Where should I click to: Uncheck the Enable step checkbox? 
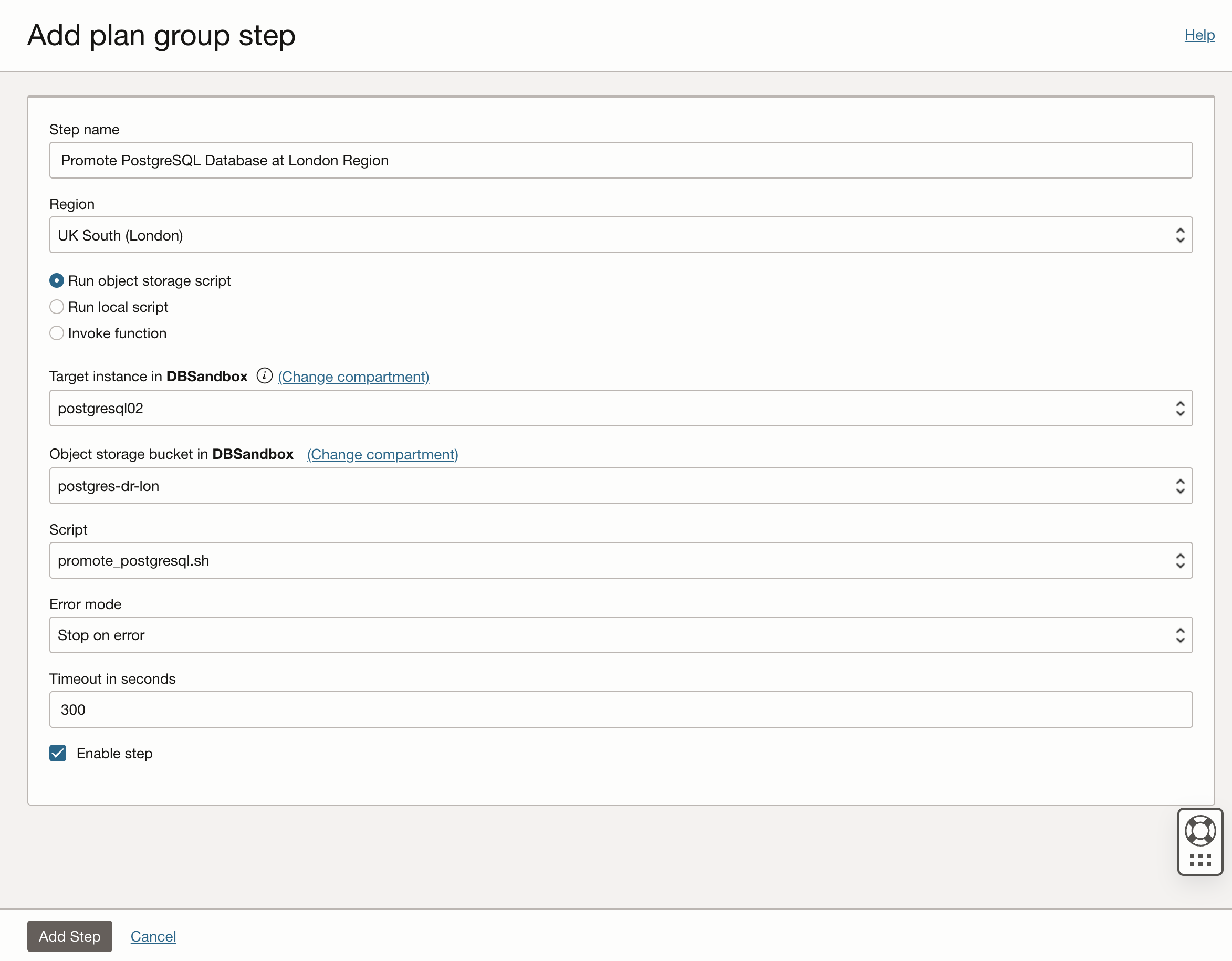pyautogui.click(x=58, y=753)
